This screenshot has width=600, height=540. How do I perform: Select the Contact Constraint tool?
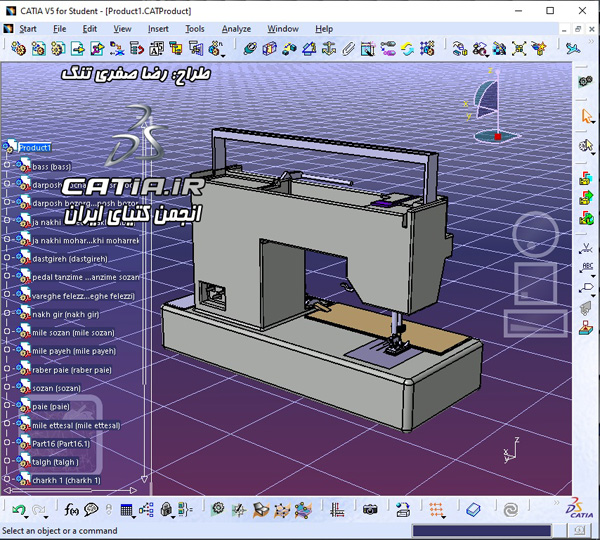pos(270,49)
